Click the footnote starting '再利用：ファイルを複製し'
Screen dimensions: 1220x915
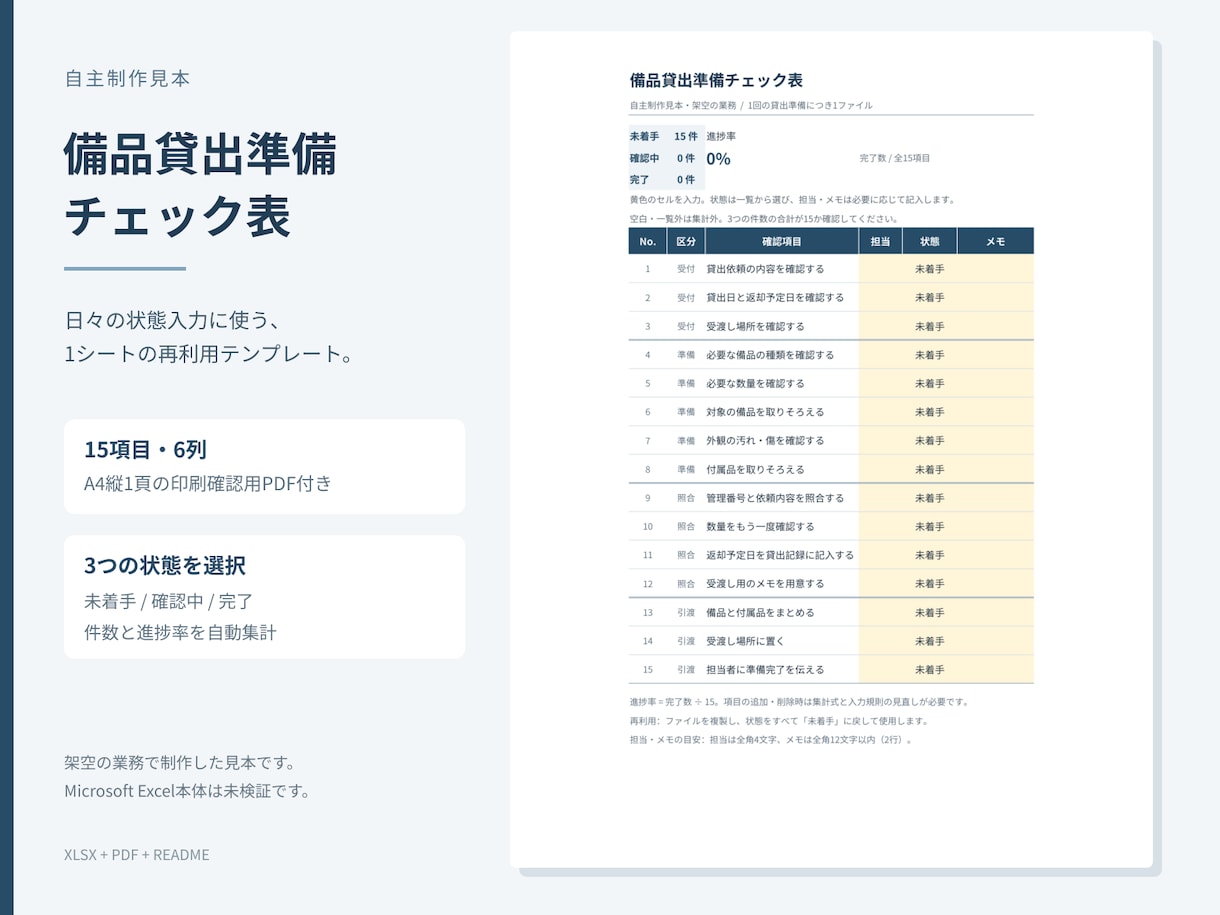point(779,721)
